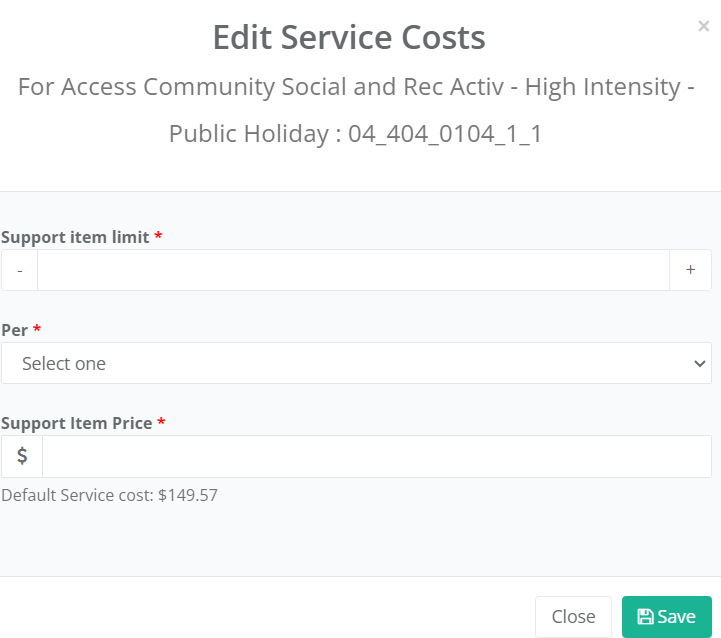Dismiss the dialog with the X icon
Image resolution: width=721 pixels, height=638 pixels.
tap(703, 26)
